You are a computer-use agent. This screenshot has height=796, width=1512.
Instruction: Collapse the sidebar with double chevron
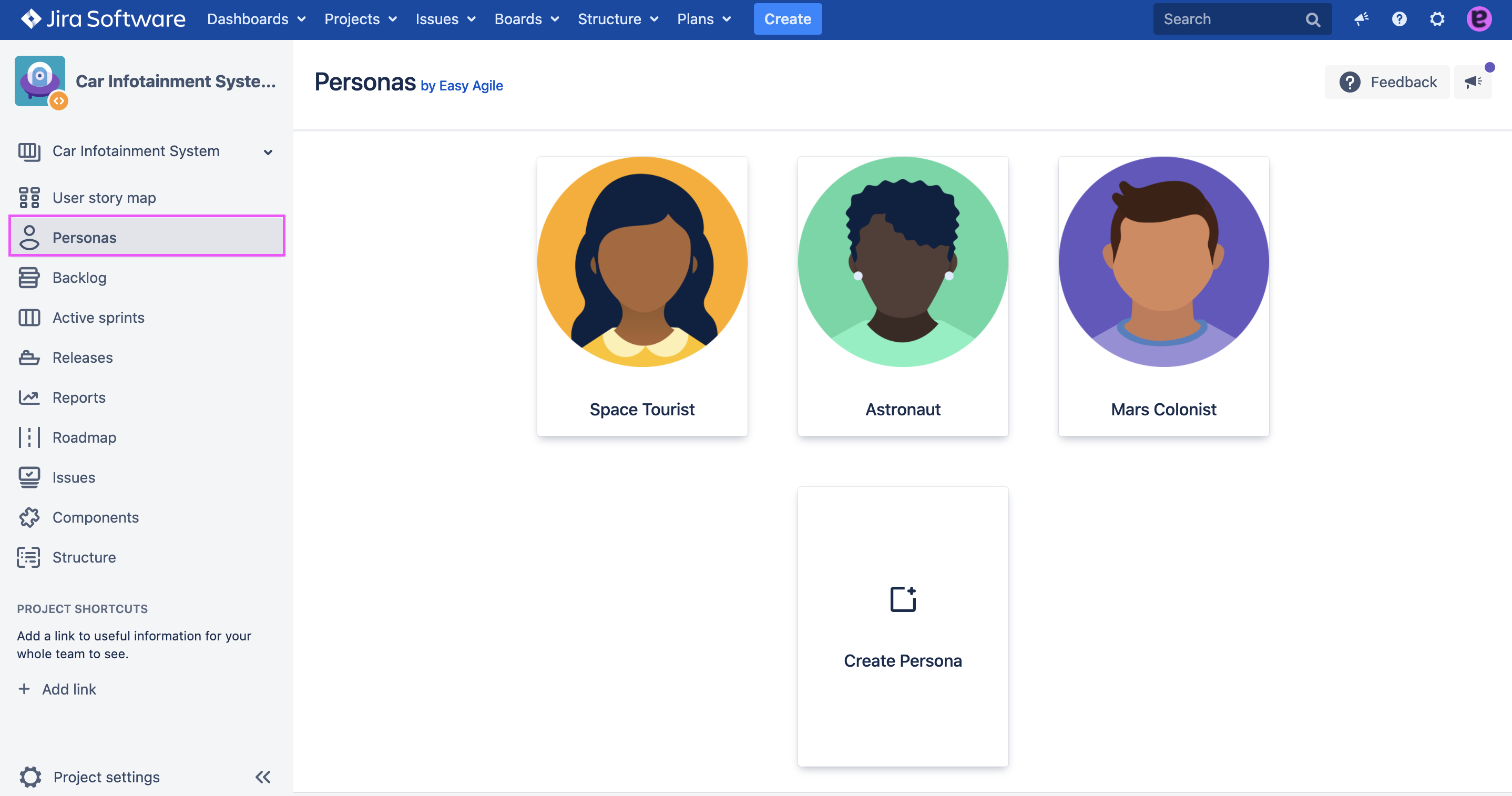(x=262, y=777)
